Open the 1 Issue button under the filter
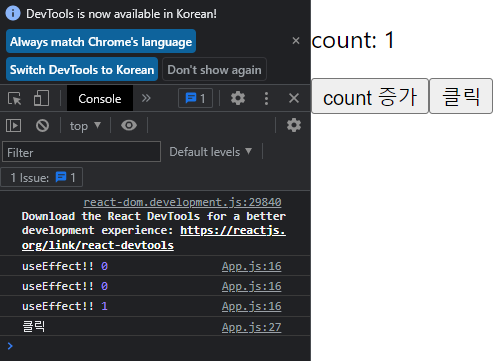Screen dimensions: 500x361 [42, 177]
